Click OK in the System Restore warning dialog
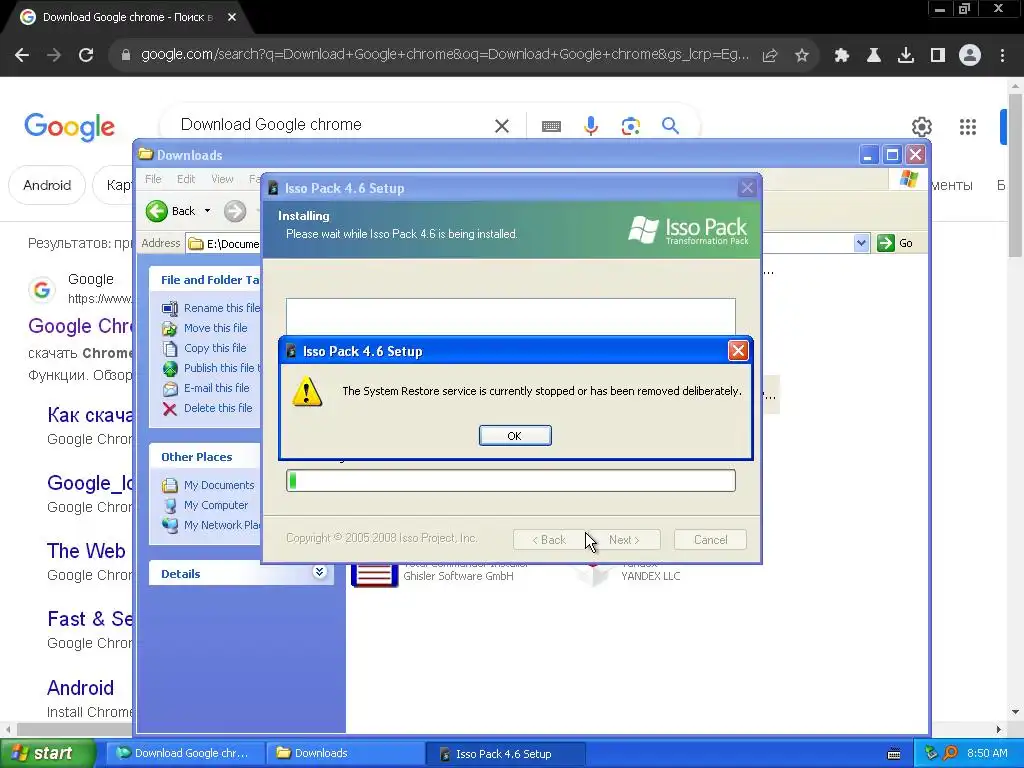 (515, 436)
